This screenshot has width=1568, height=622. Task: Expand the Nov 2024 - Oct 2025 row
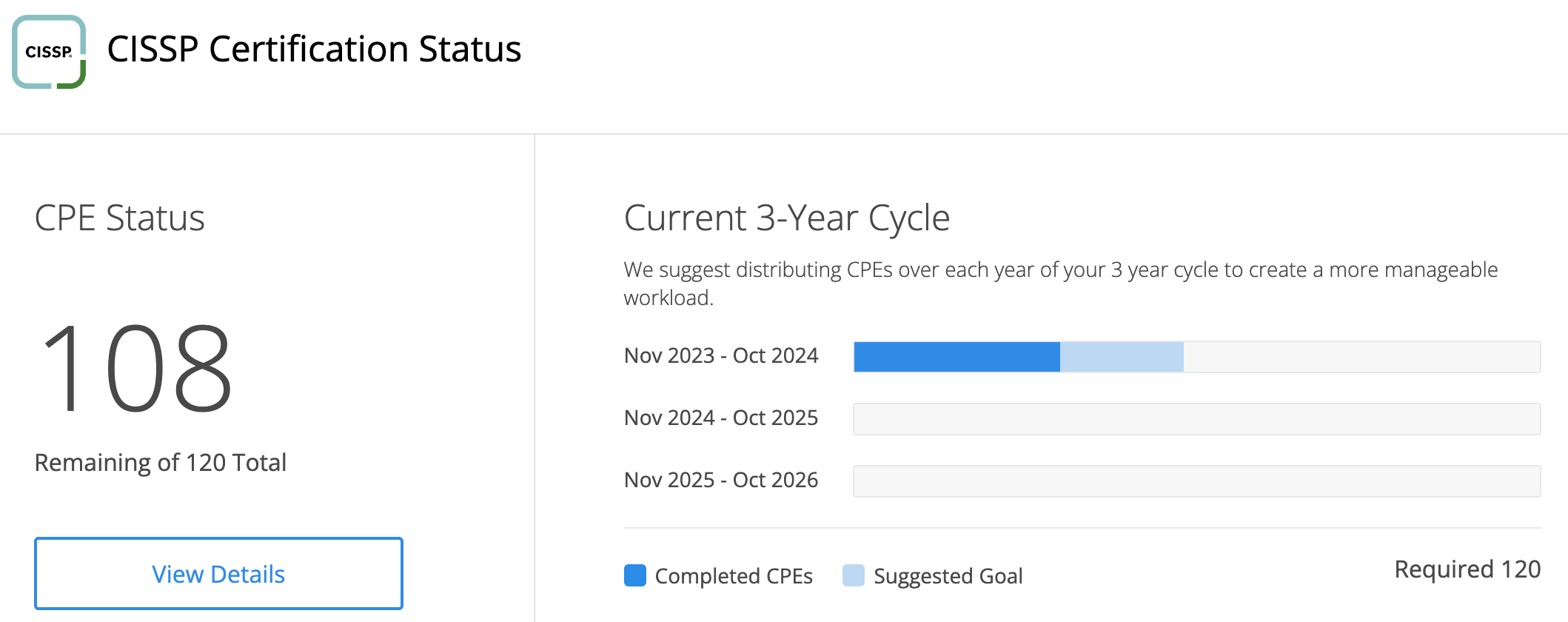click(x=722, y=417)
